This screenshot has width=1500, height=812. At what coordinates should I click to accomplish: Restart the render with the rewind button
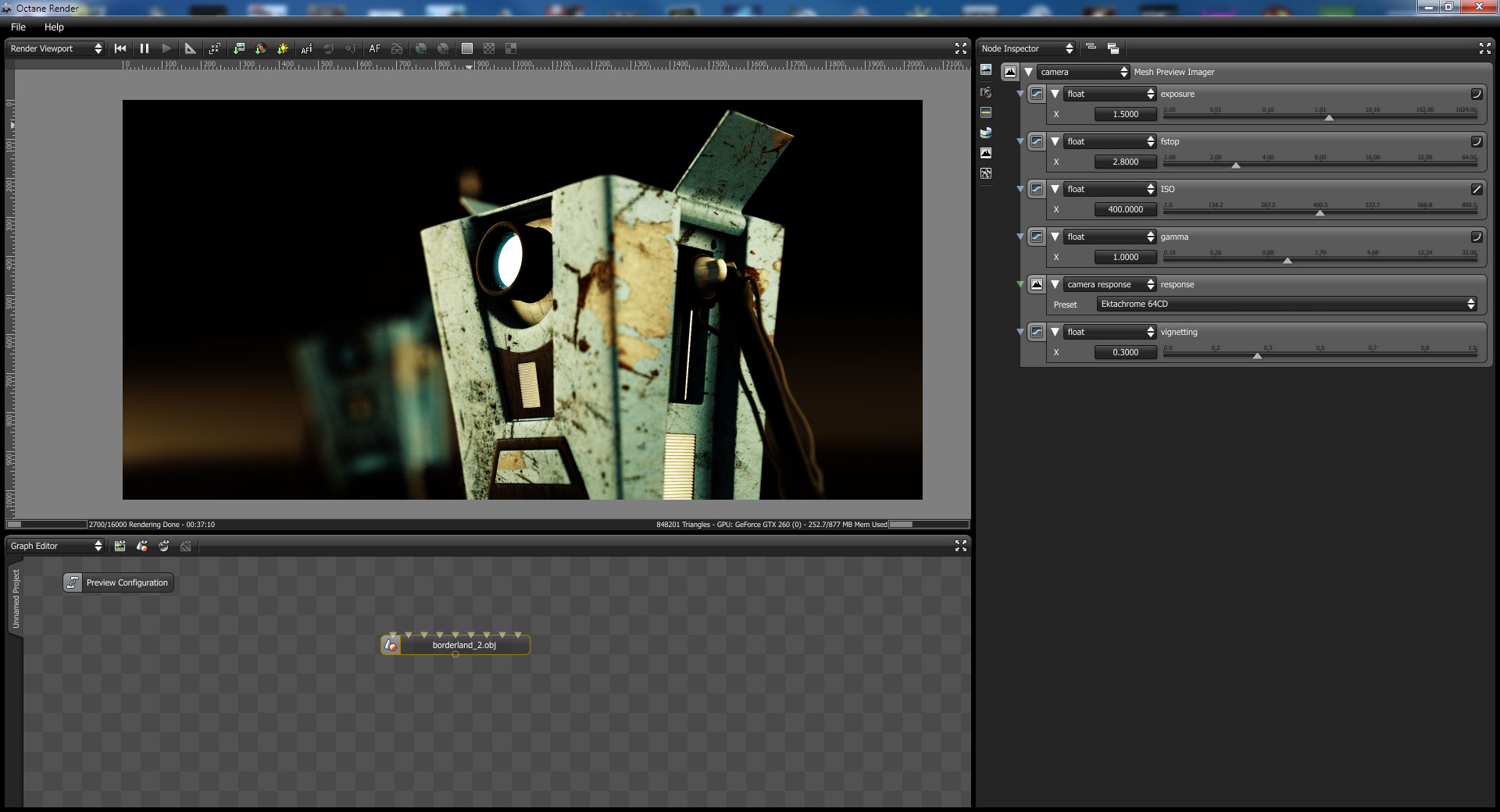tap(120, 48)
